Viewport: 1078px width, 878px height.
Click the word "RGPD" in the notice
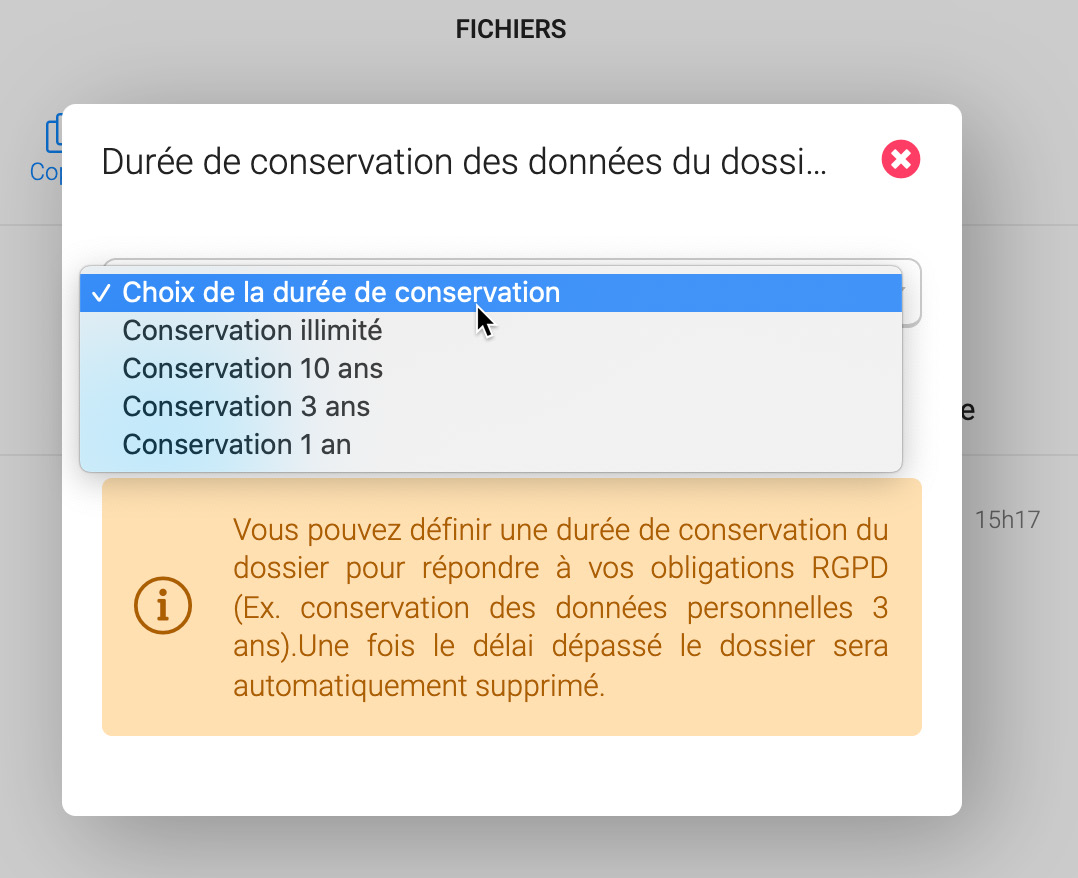coord(845,568)
